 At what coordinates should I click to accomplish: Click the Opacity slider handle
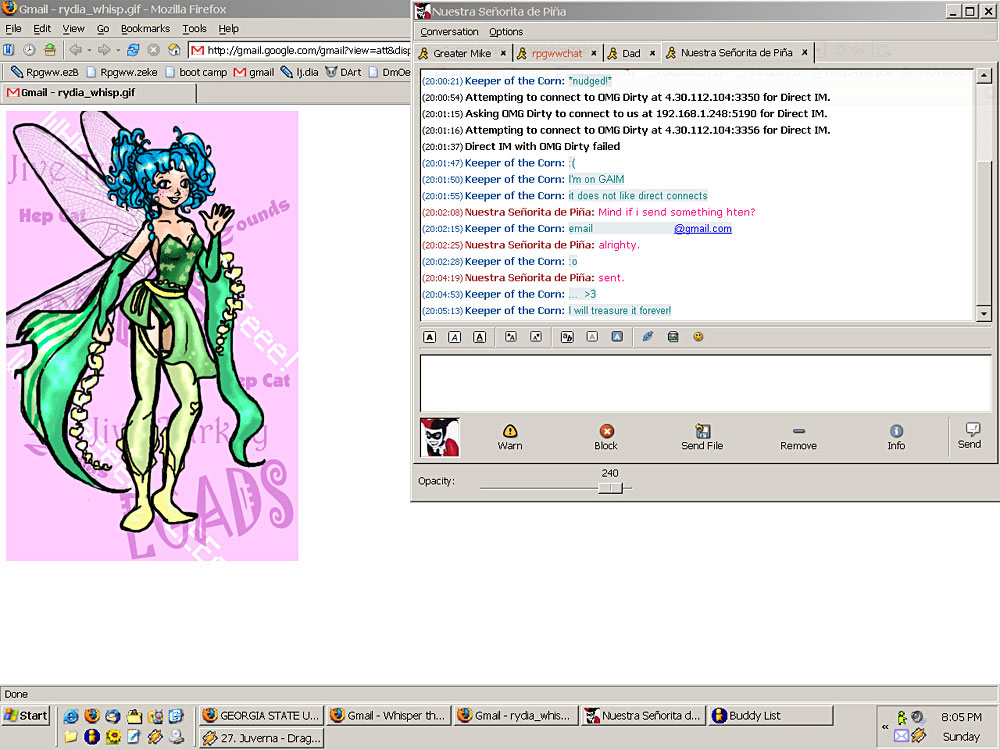pyautogui.click(x=610, y=488)
